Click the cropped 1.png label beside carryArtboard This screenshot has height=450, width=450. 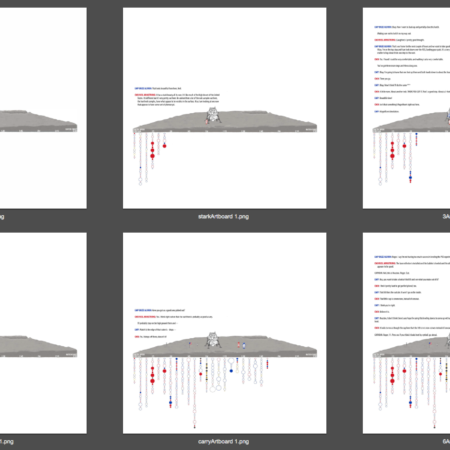[x=7, y=442]
